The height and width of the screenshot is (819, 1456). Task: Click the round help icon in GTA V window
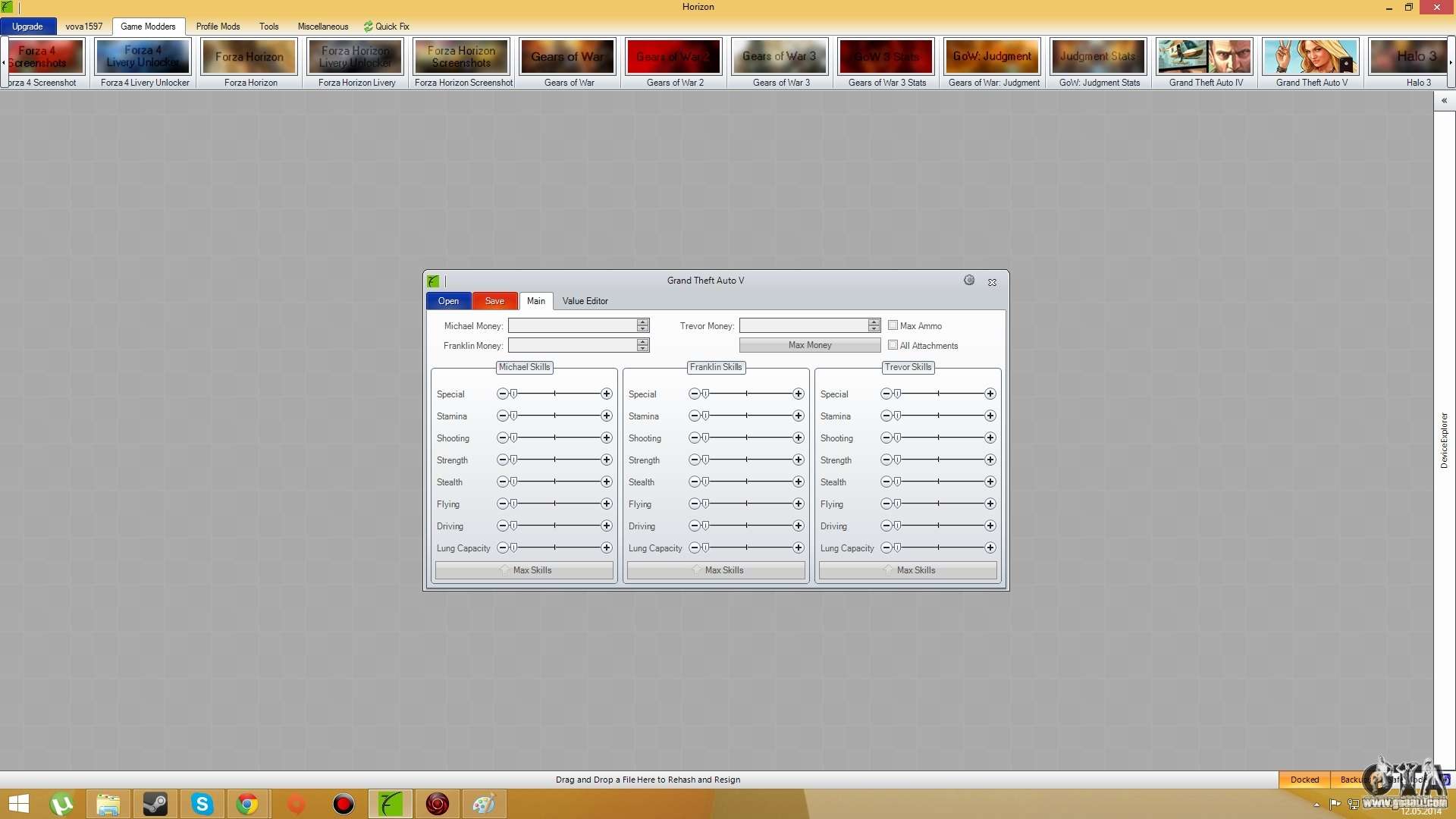[969, 281]
